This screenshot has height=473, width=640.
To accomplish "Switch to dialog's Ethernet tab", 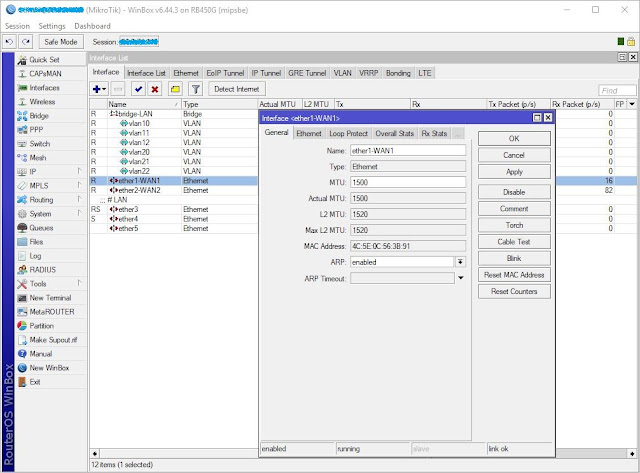I will (309, 133).
